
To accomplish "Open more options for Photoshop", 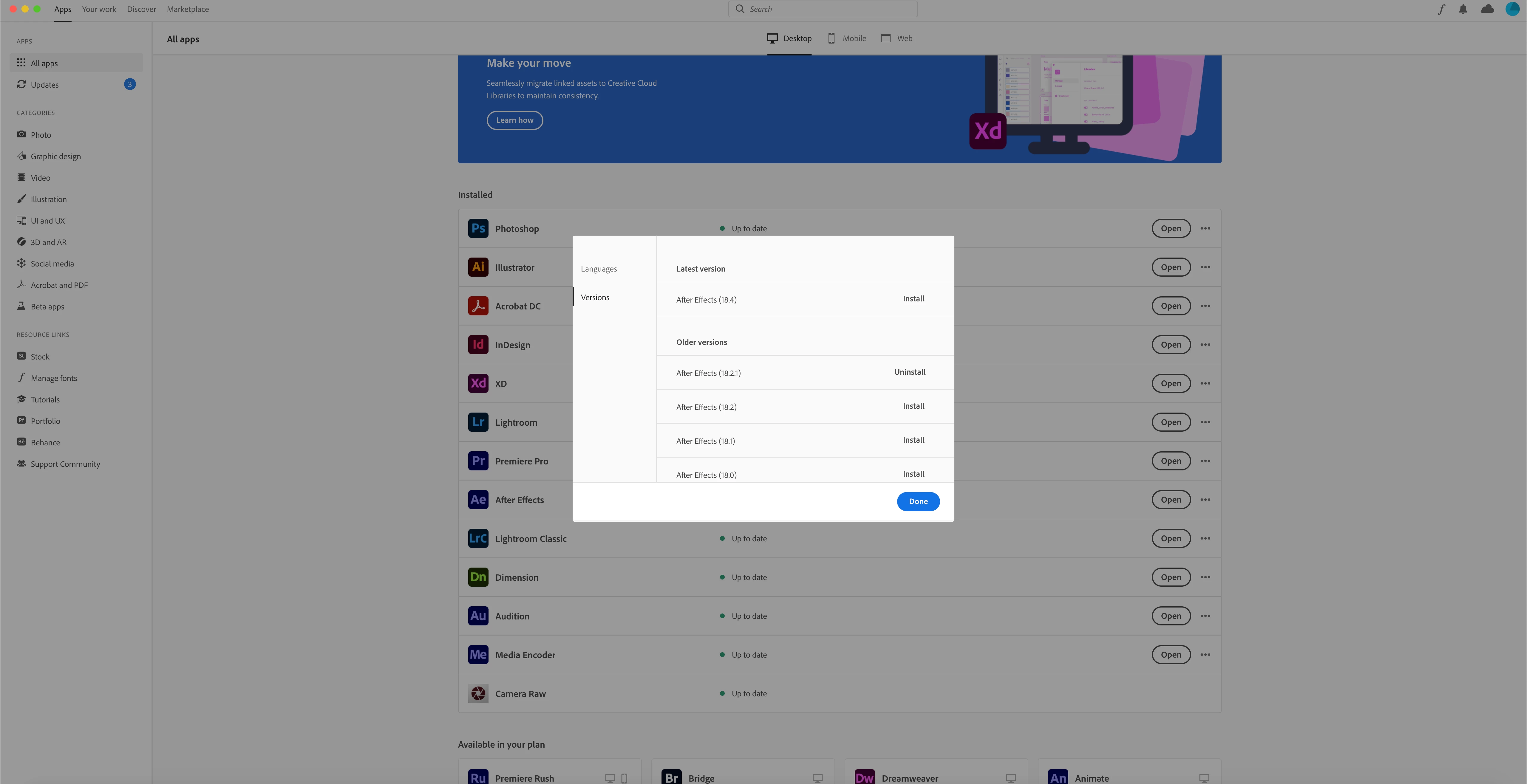I will (1205, 228).
